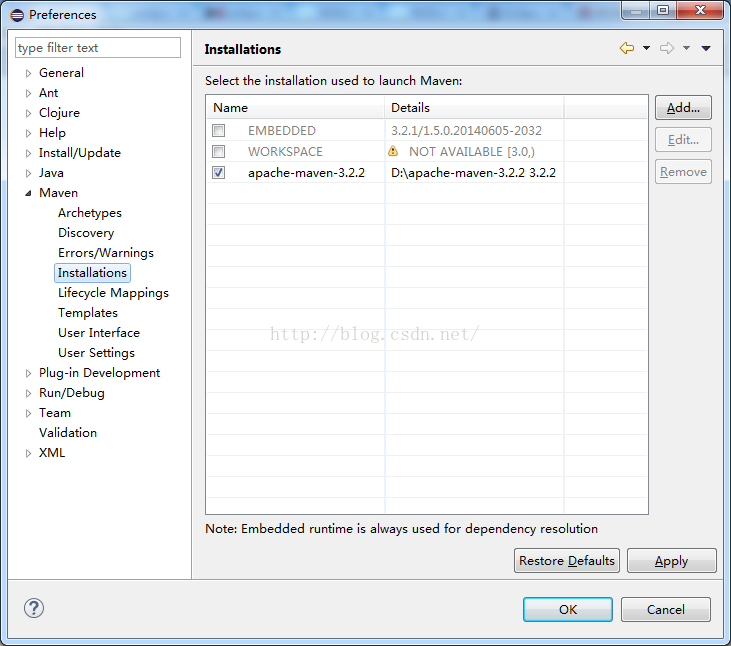Expand the Clojure tree node

point(28,113)
